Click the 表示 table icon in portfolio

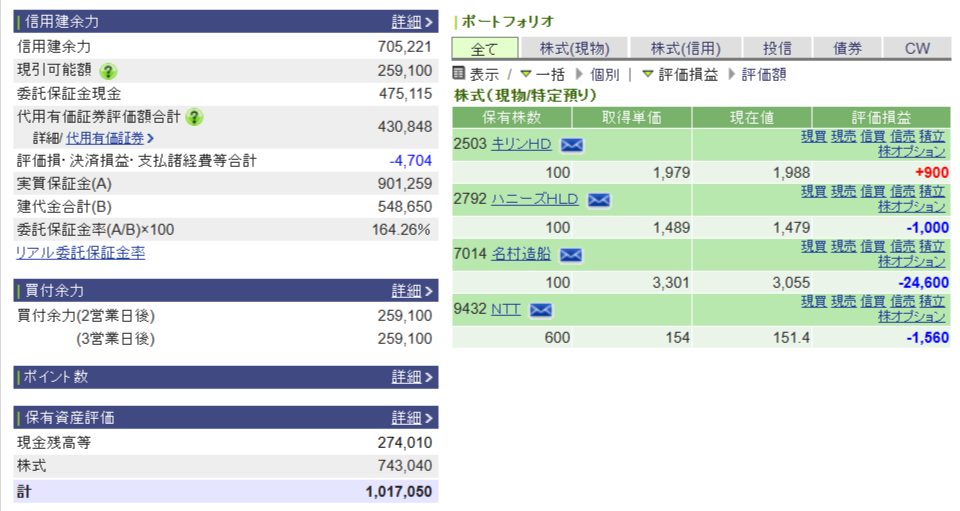(459, 74)
